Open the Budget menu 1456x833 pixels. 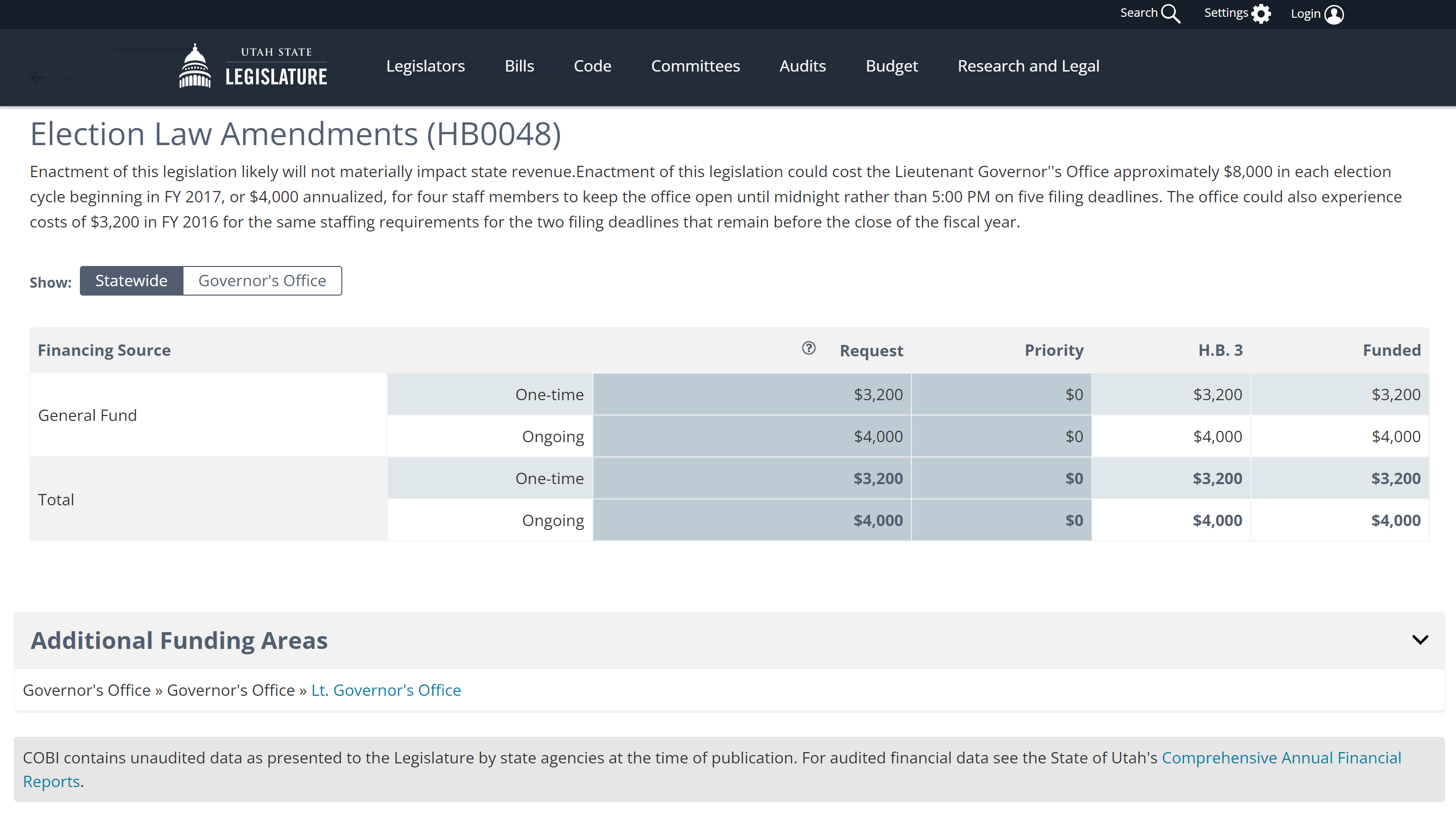(x=891, y=66)
